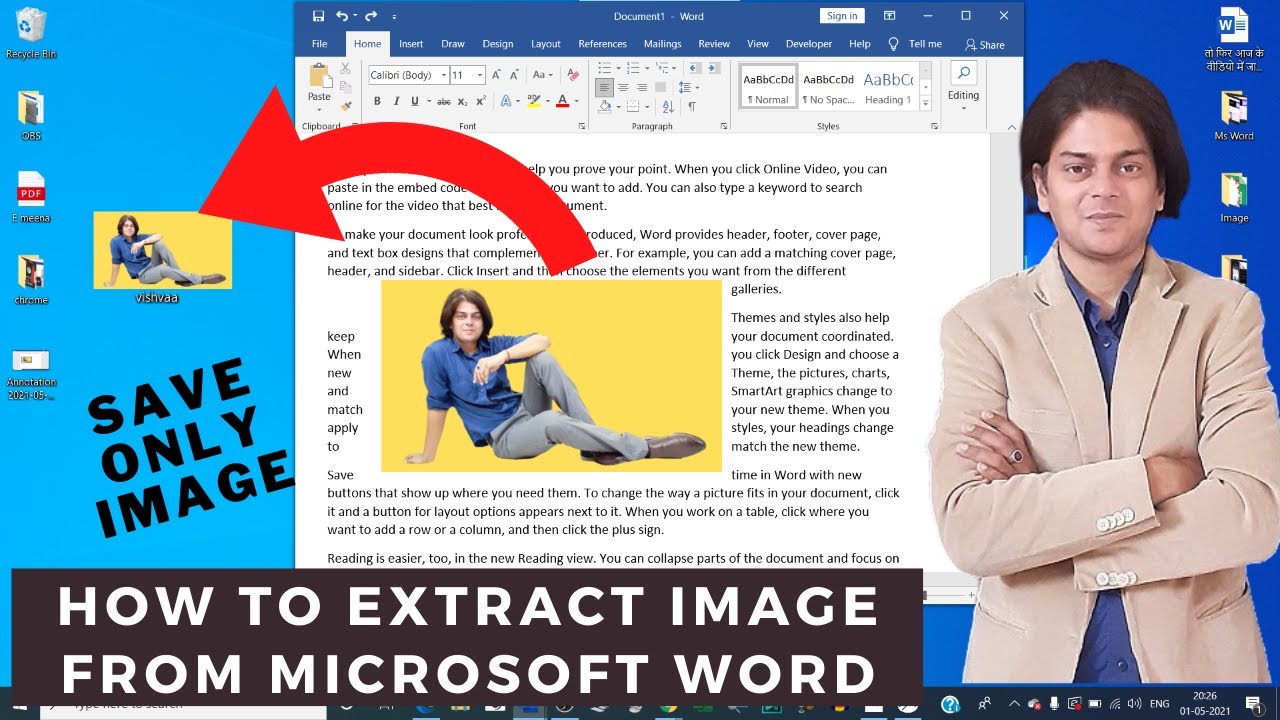
Task: Clear all formatting with the eraser icon
Action: 573,75
